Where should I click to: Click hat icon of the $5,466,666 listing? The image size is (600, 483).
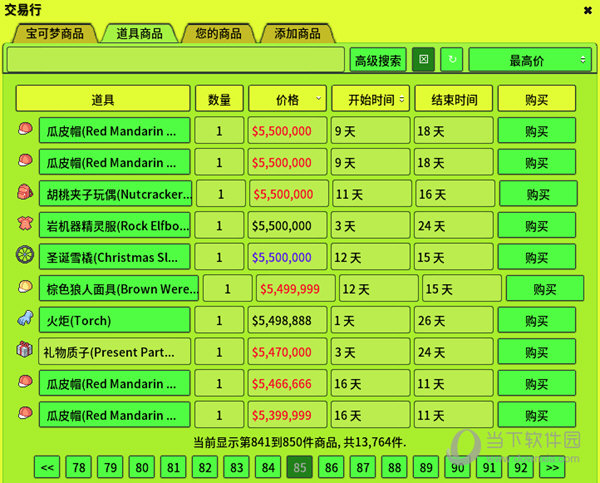click(25, 381)
